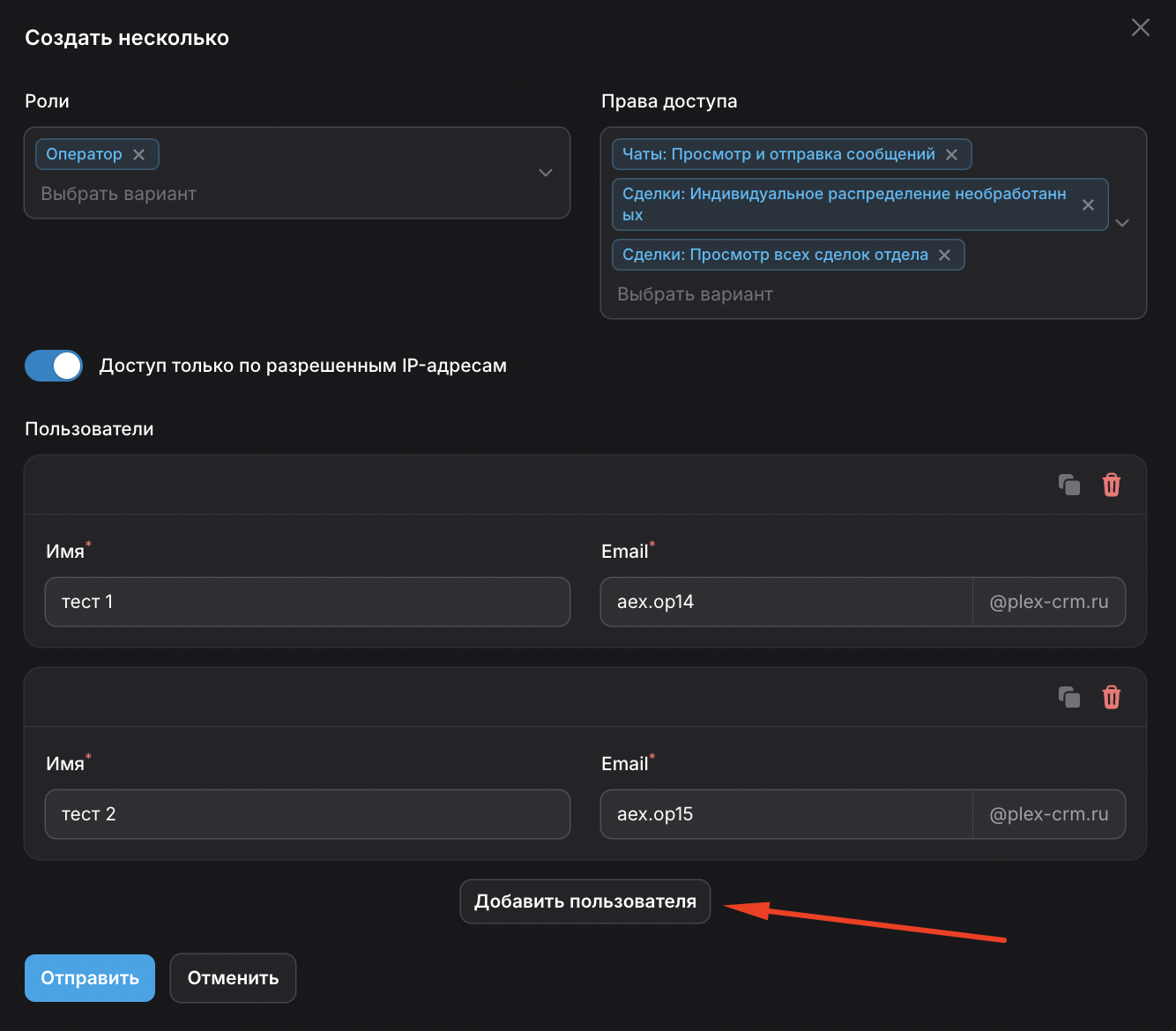
Task: Remove 'Сделки: Индивидуальное распределение' permission tag
Action: [x=1089, y=204]
